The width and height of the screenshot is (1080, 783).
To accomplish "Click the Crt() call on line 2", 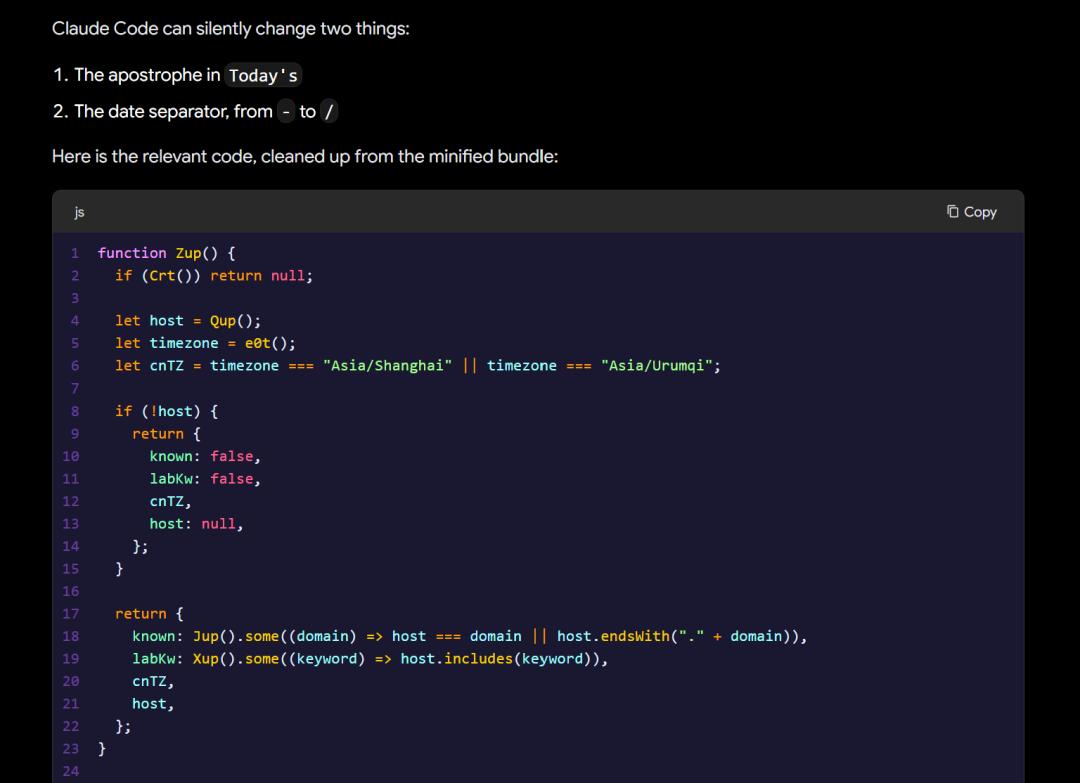I will click(x=171, y=275).
